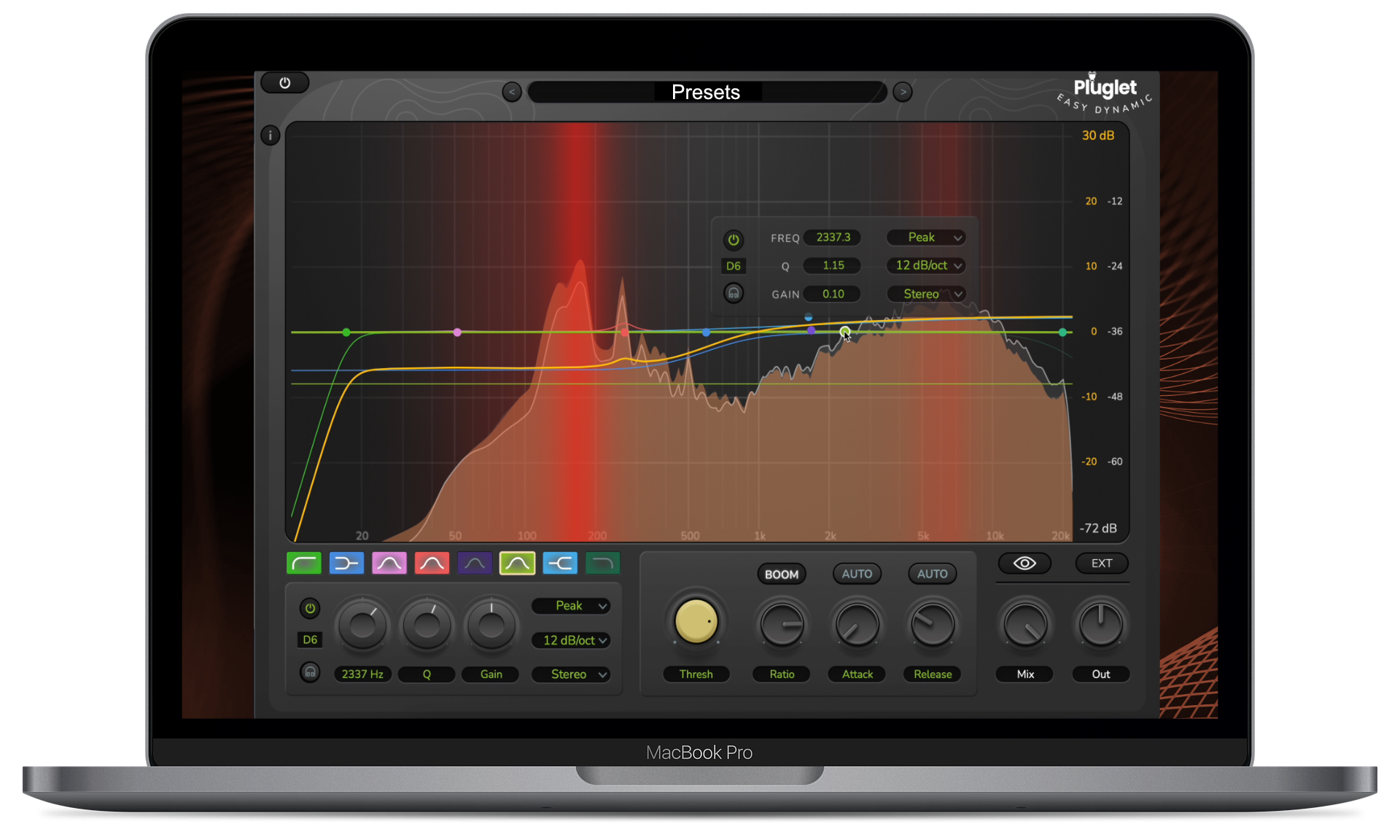This screenshot has height=840, width=1400.
Task: Toggle the eye analyzer visibility button
Action: point(1024,563)
